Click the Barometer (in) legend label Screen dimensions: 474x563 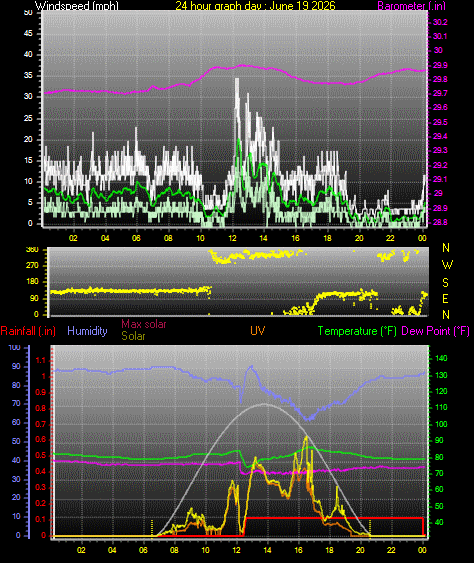[x=412, y=5]
